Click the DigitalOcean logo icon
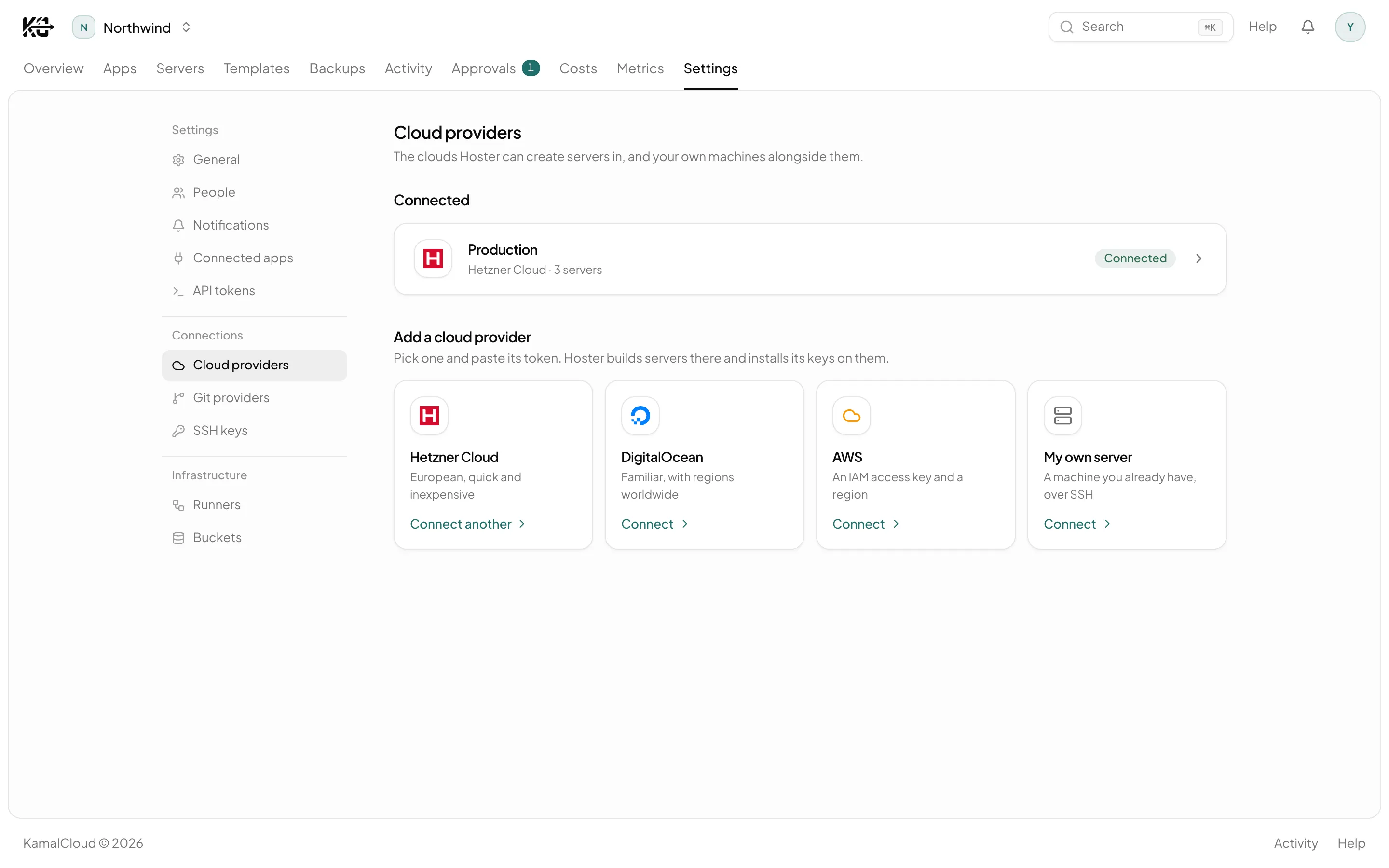Screen dimensions: 1389x868 (640, 416)
